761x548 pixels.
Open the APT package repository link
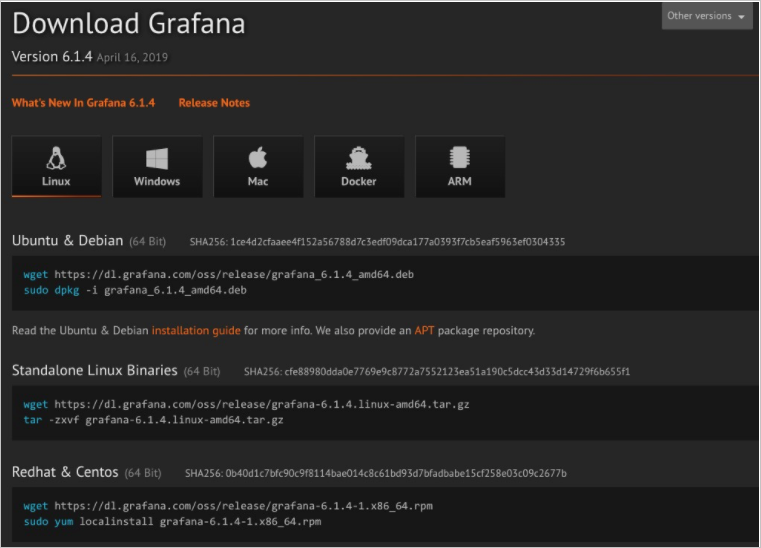[424, 331]
